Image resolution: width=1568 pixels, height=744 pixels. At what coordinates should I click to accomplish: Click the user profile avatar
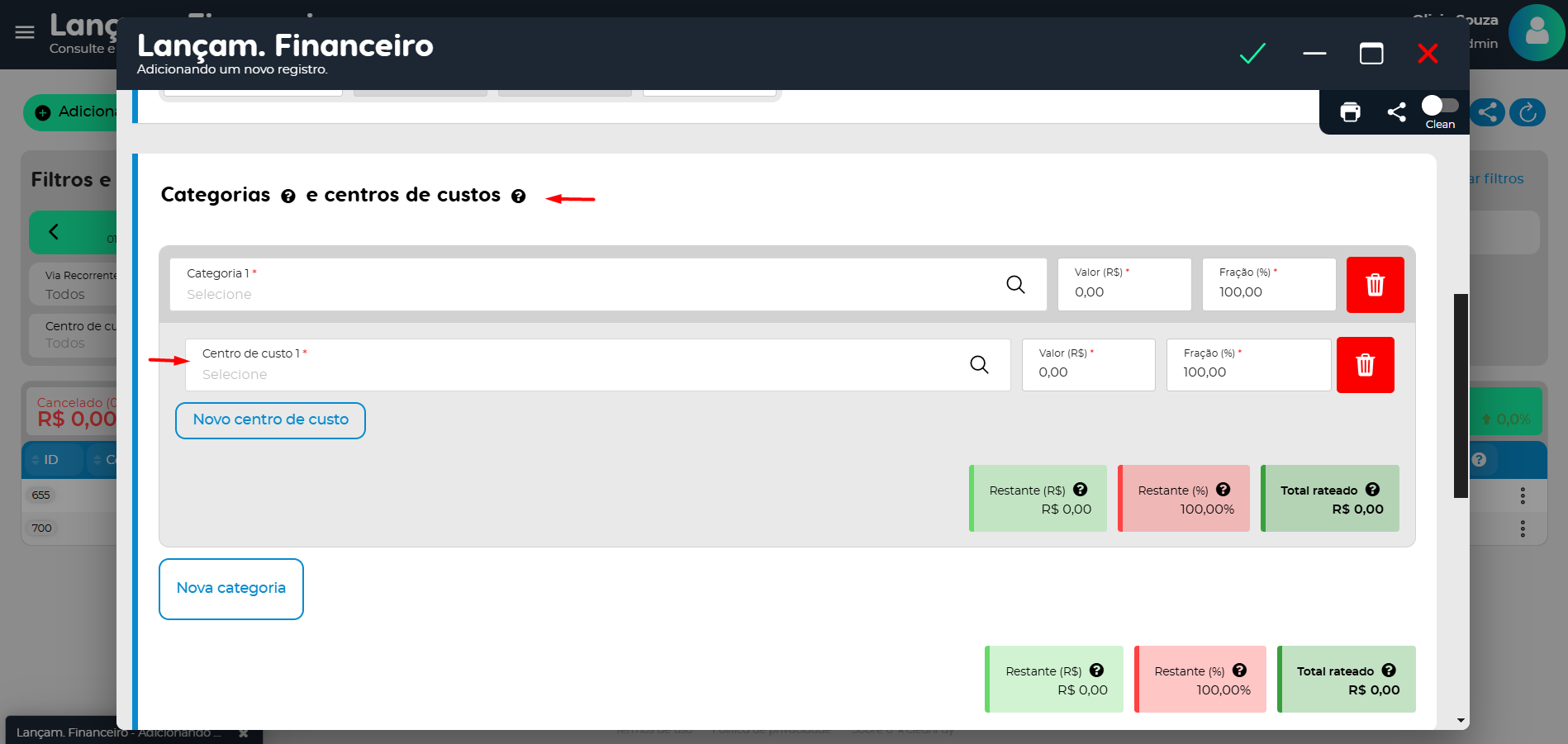[1536, 33]
